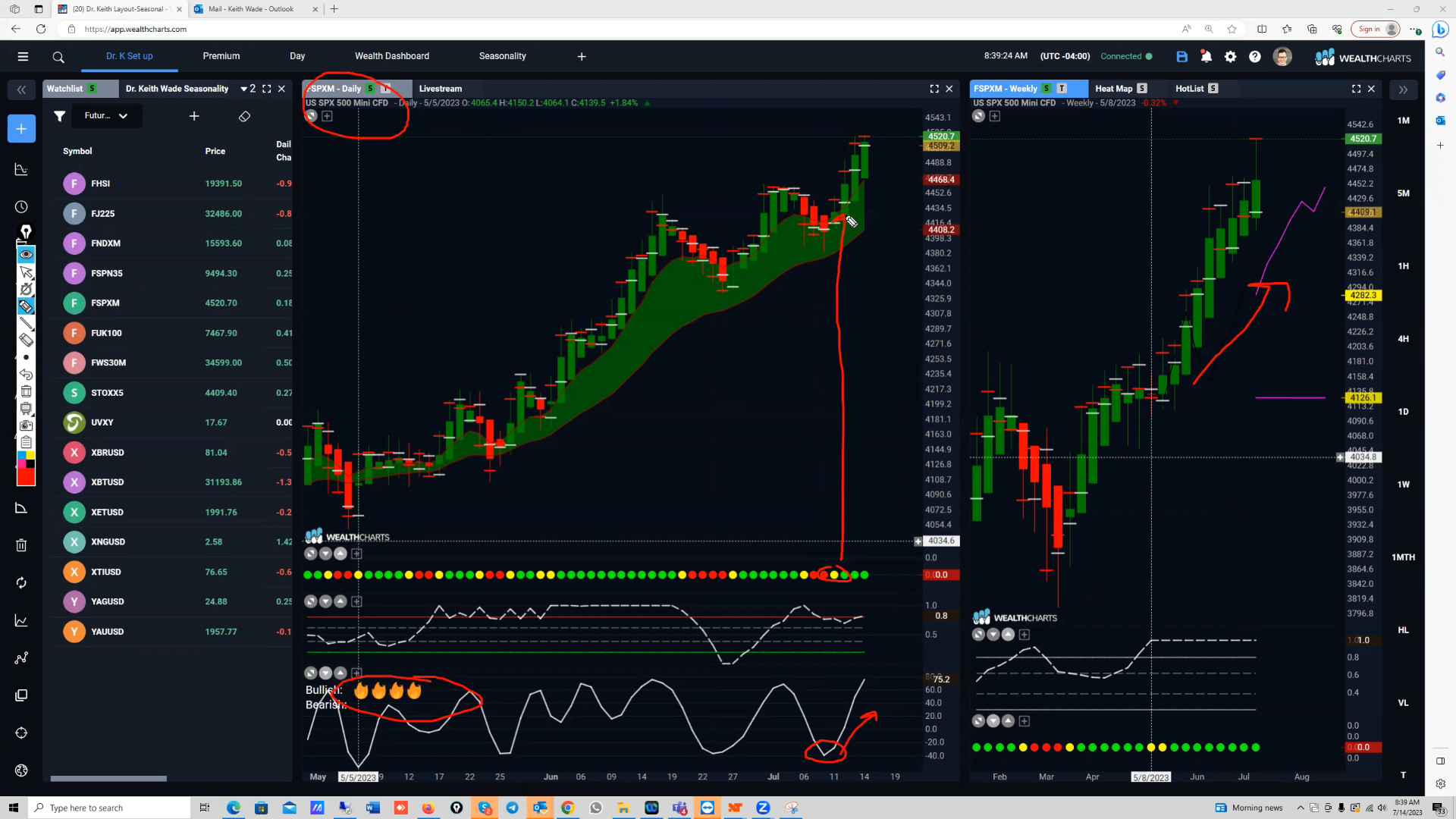Open the Seasonality workspace tab

tap(503, 56)
